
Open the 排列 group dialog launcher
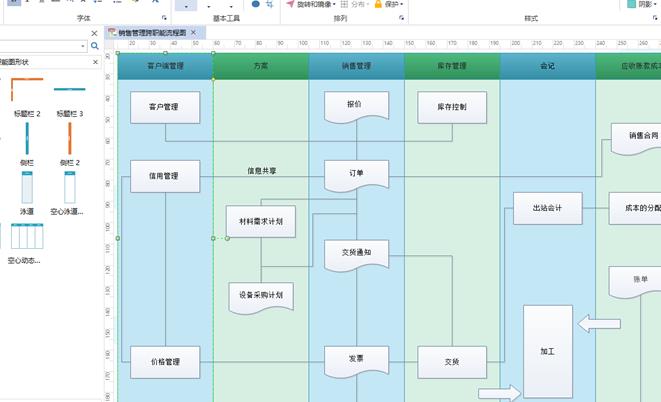tap(401, 18)
